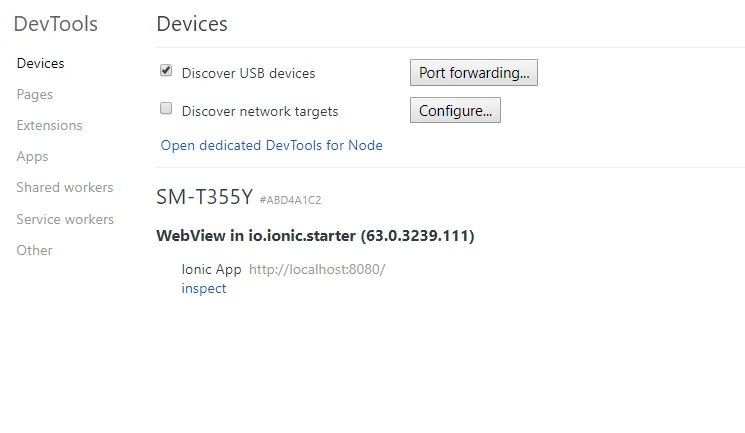Open the Devices section in sidebar

pyautogui.click(x=40, y=63)
